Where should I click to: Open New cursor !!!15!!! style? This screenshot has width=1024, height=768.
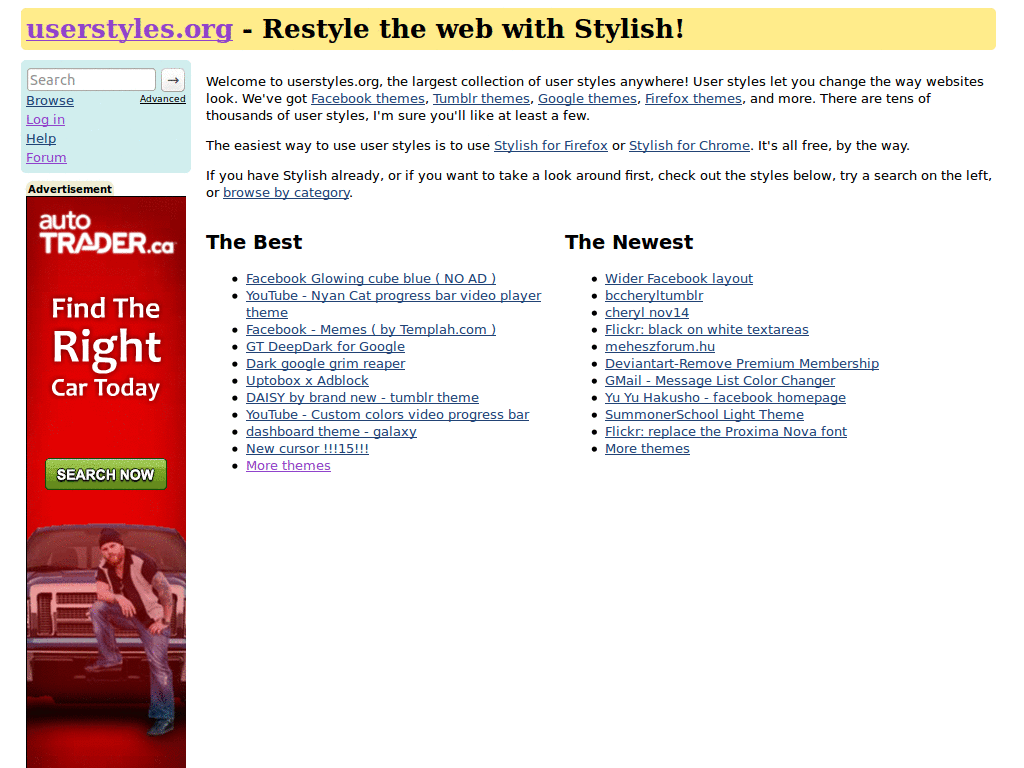click(x=307, y=449)
